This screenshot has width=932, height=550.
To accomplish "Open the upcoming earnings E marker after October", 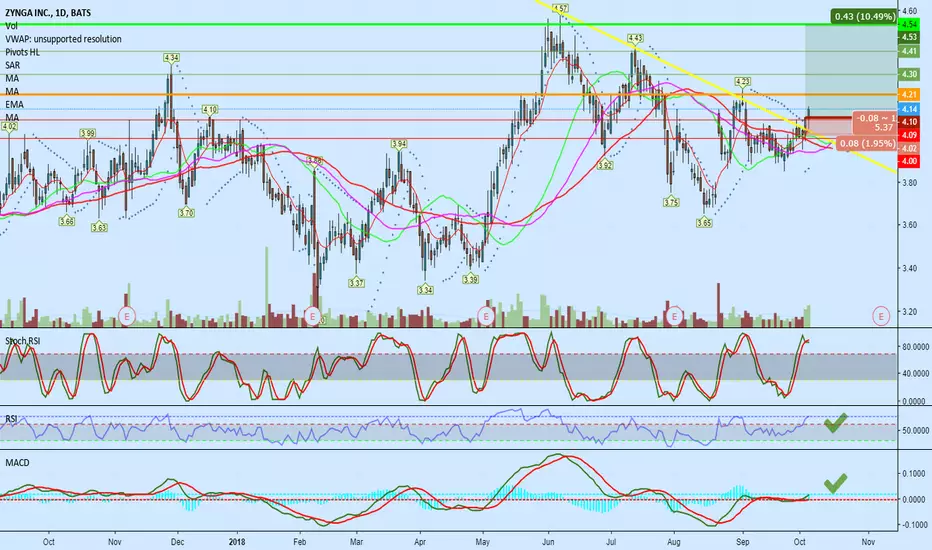I will [881, 316].
